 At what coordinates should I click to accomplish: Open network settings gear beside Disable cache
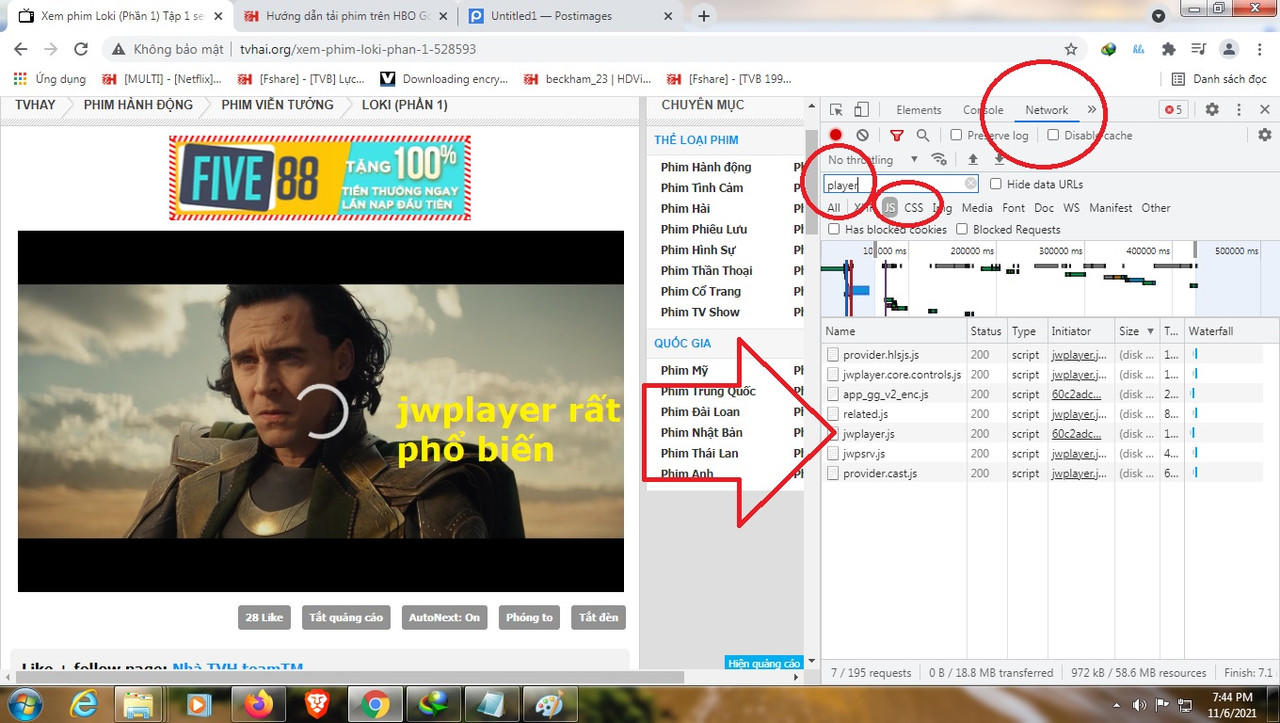click(1265, 135)
